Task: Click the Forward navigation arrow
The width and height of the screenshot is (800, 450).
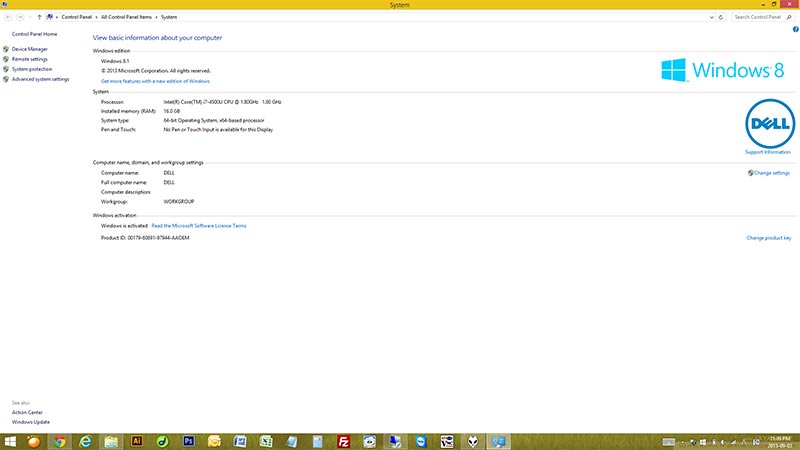Action: pyautogui.click(x=20, y=17)
